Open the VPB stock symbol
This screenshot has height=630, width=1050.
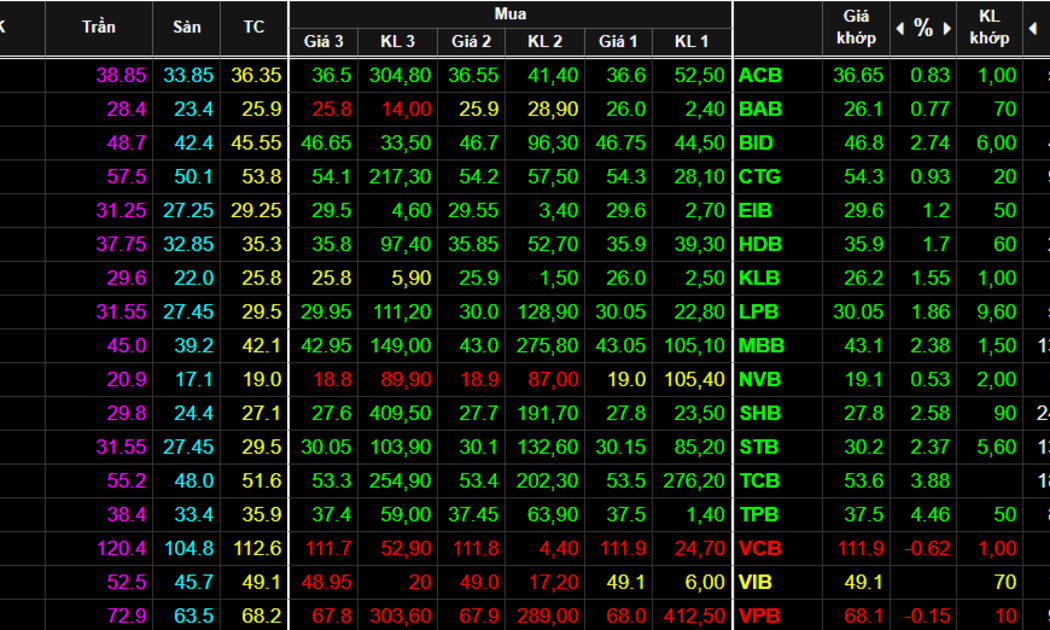pyautogui.click(x=760, y=616)
